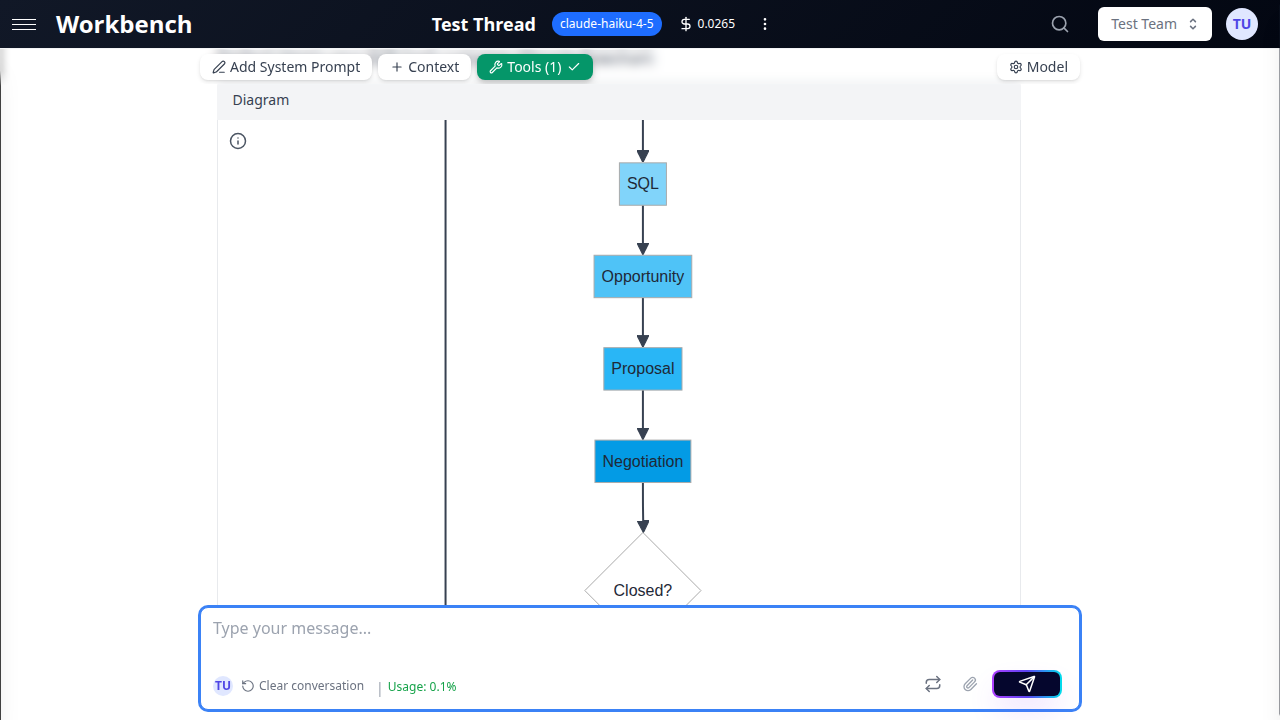Click the diagram info icon
The image size is (1280, 720).
[x=238, y=141]
